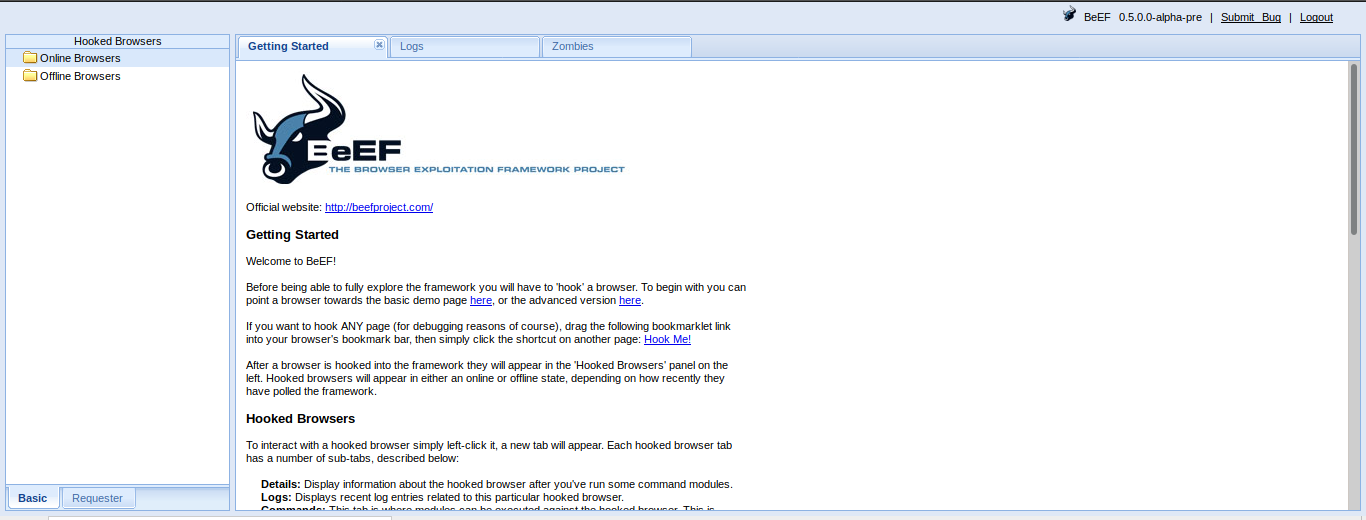The width and height of the screenshot is (1366, 520).
Task: Click the vertical scrollbar thumb in content
Action: (x=1354, y=150)
